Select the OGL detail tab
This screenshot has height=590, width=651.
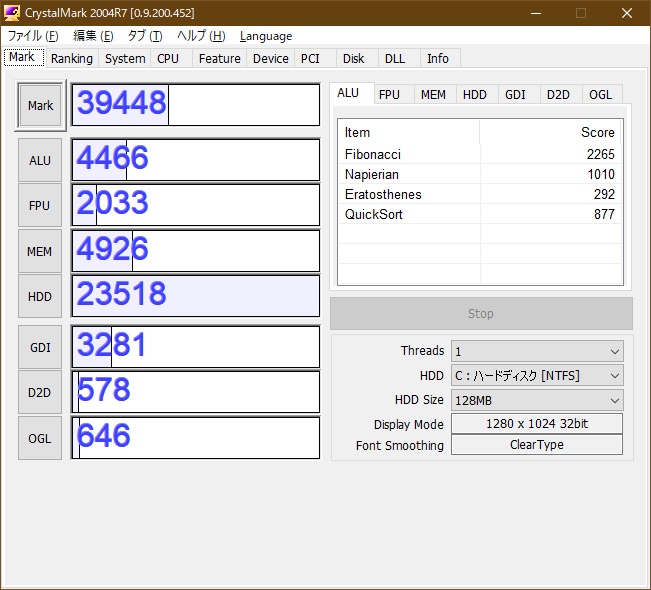pyautogui.click(x=601, y=95)
